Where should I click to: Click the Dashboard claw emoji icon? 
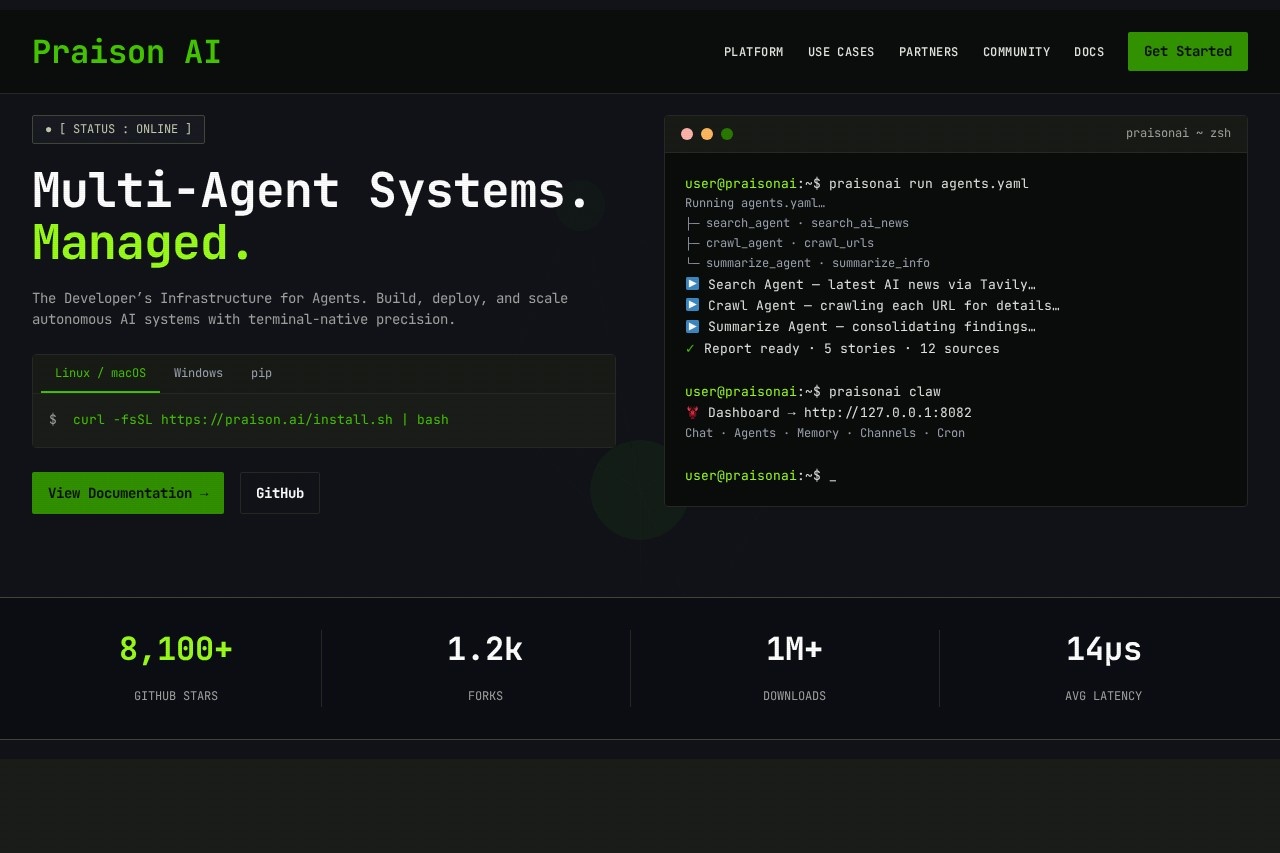tap(692, 412)
